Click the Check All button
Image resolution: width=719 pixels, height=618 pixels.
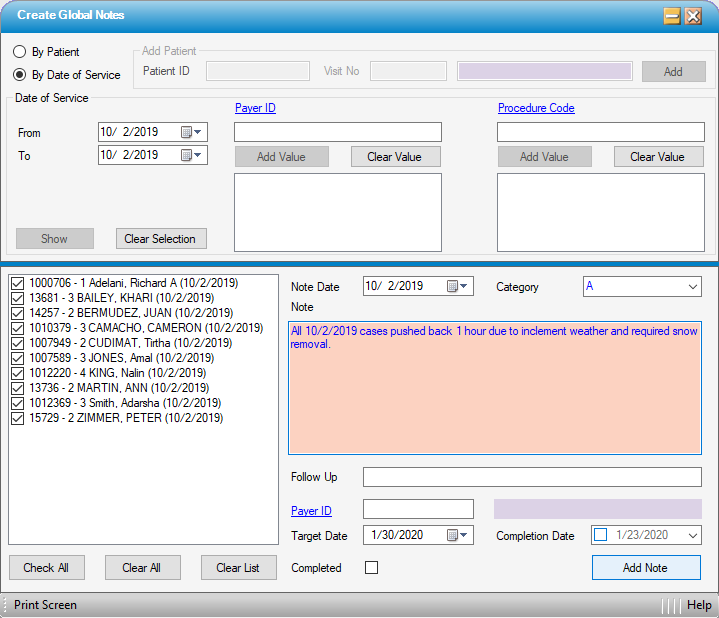click(x=46, y=568)
